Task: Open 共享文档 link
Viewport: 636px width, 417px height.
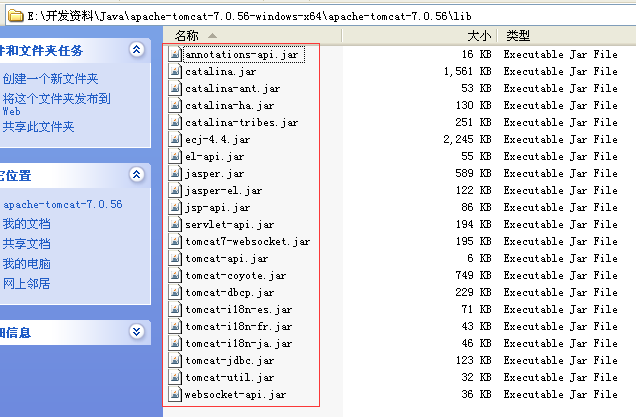Action: click(26, 244)
